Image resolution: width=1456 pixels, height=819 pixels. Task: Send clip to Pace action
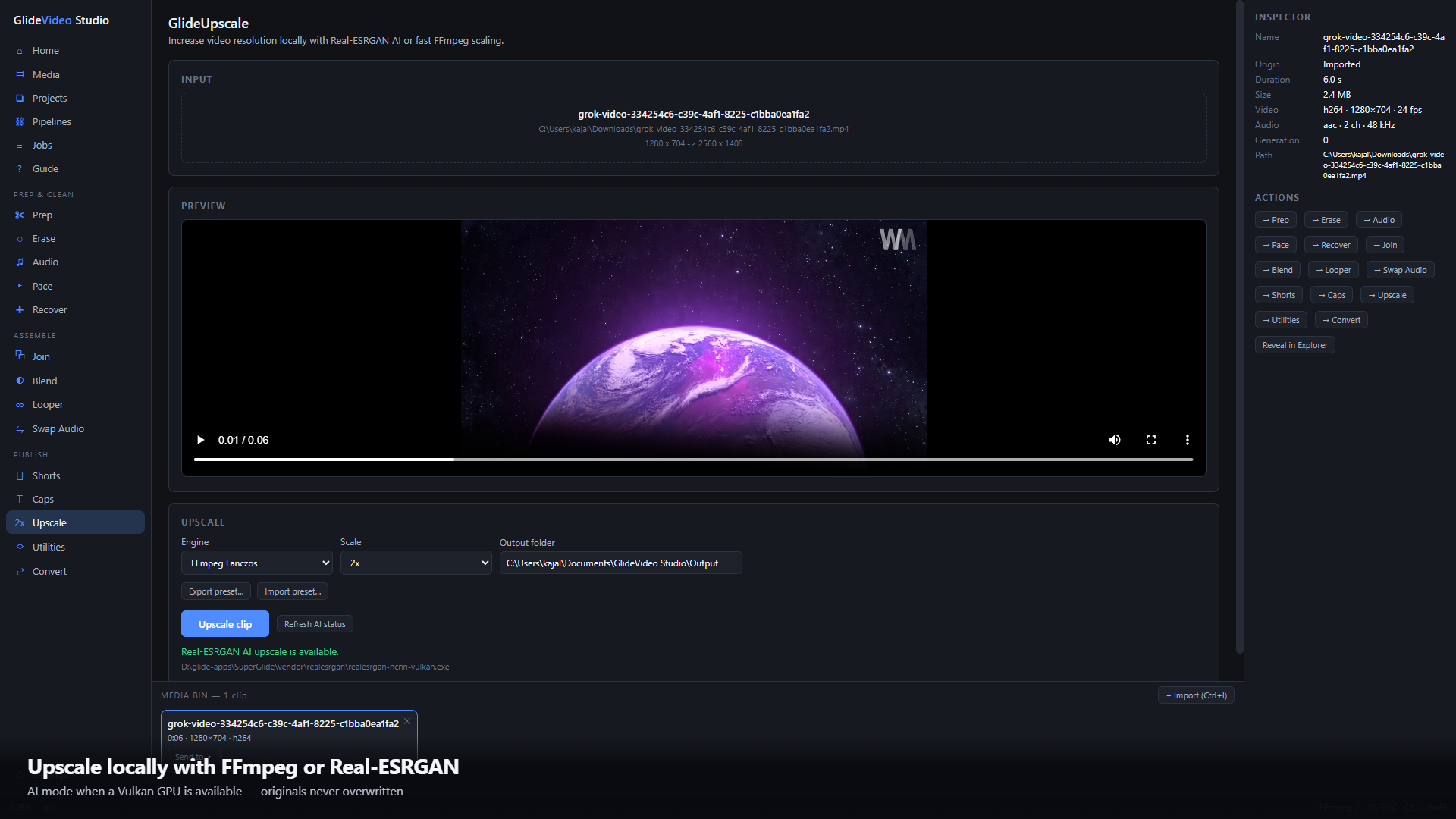coord(1276,245)
